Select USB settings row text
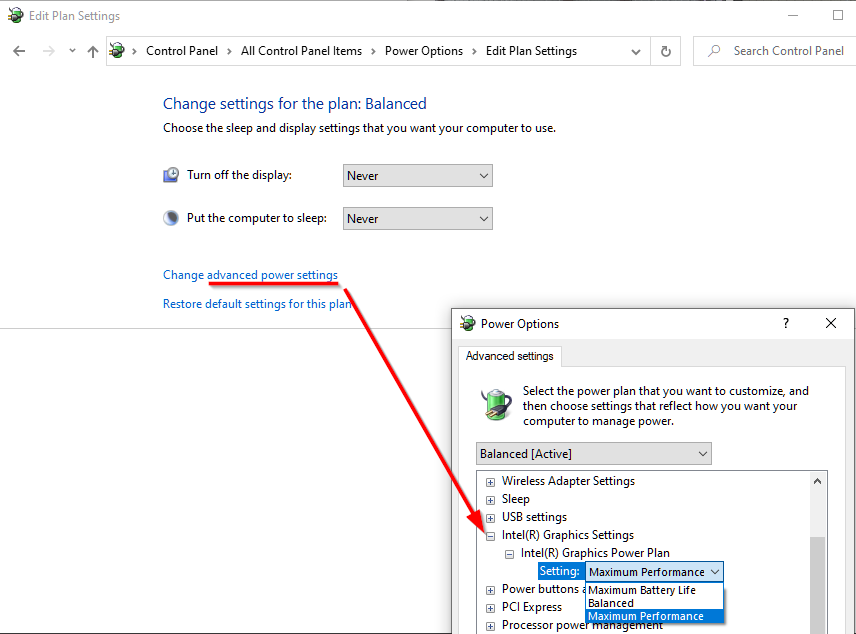This screenshot has width=856, height=634. coord(534,517)
